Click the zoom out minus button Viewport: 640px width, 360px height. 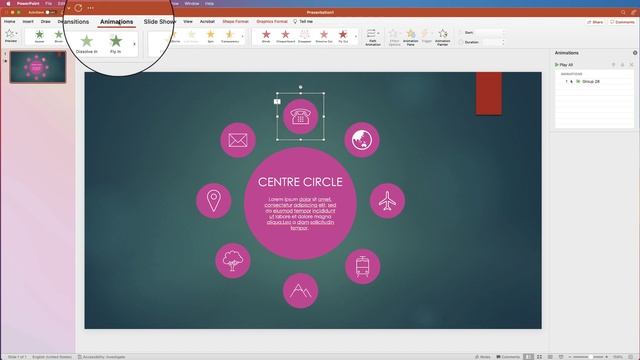pos(570,357)
